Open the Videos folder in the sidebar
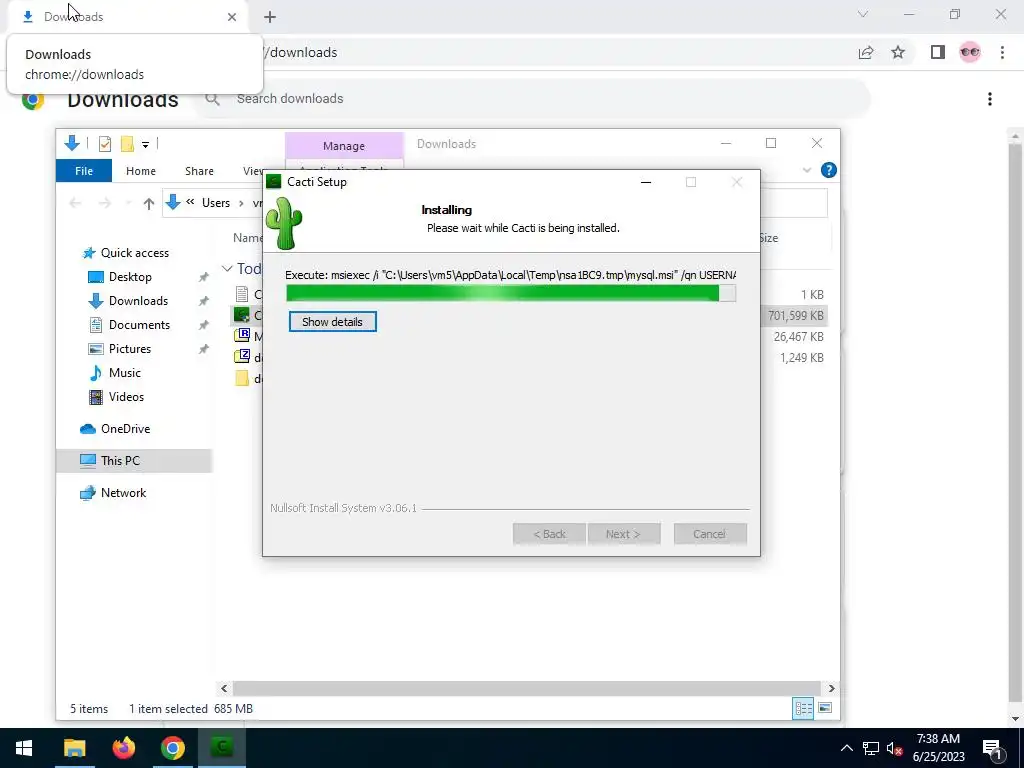 point(126,397)
